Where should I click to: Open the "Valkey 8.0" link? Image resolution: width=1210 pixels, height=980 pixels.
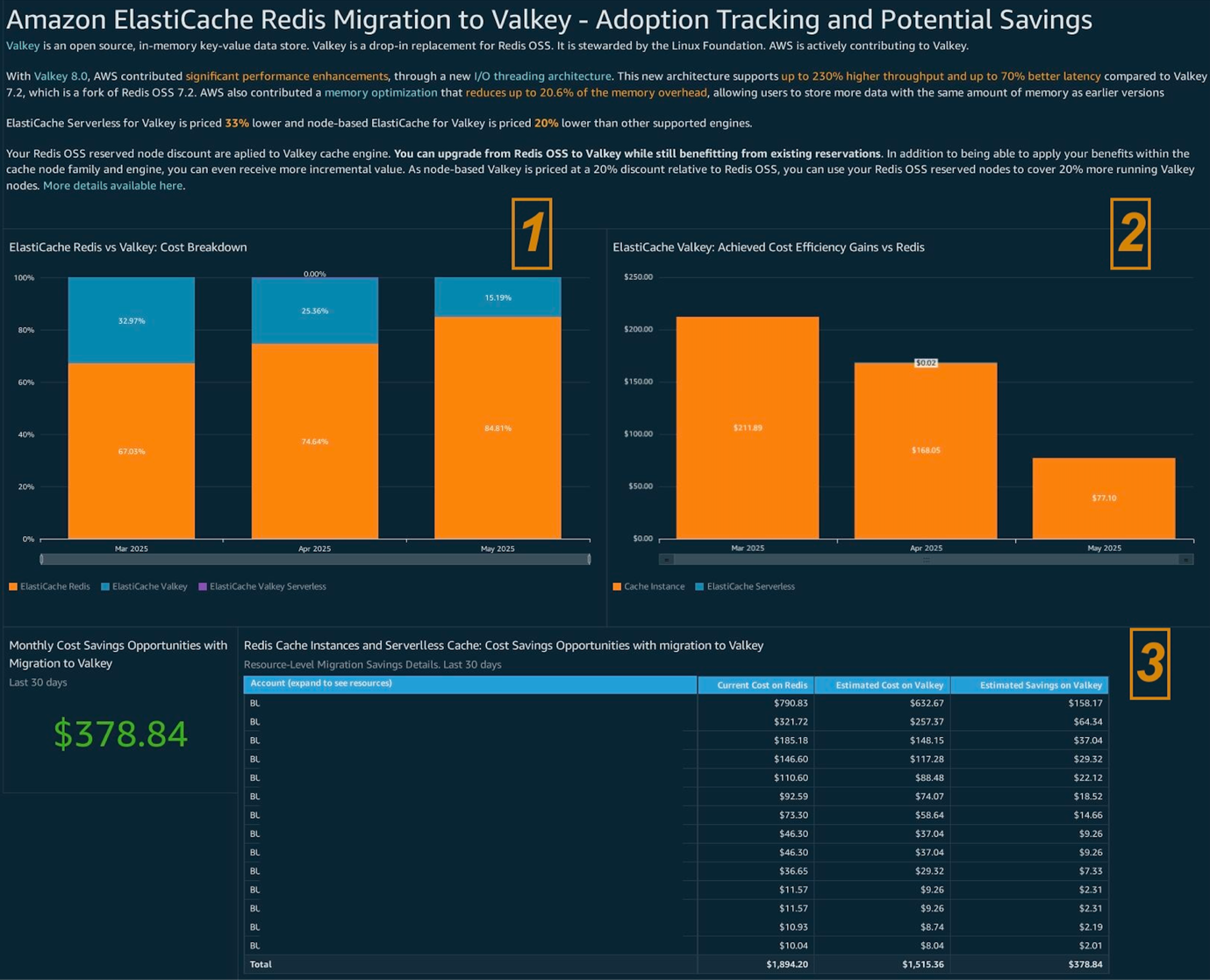pyautogui.click(x=60, y=76)
